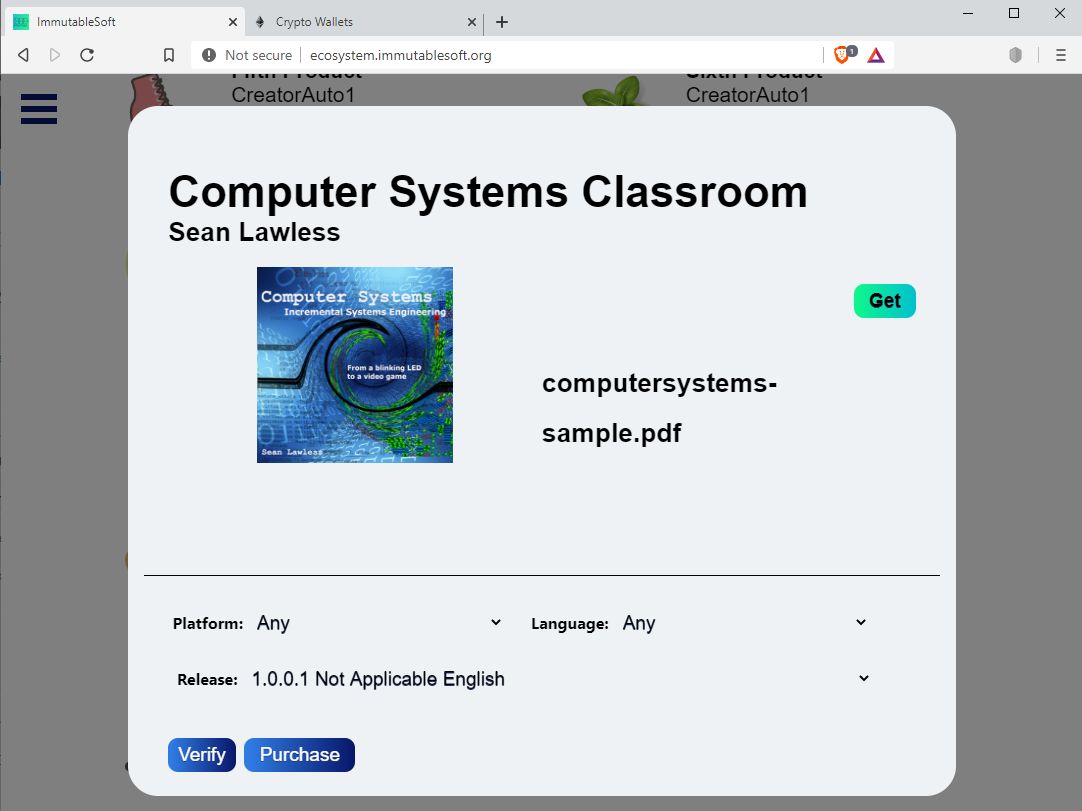Reload the page with the refresh icon
Viewport: 1082px width, 811px height.
(x=87, y=55)
